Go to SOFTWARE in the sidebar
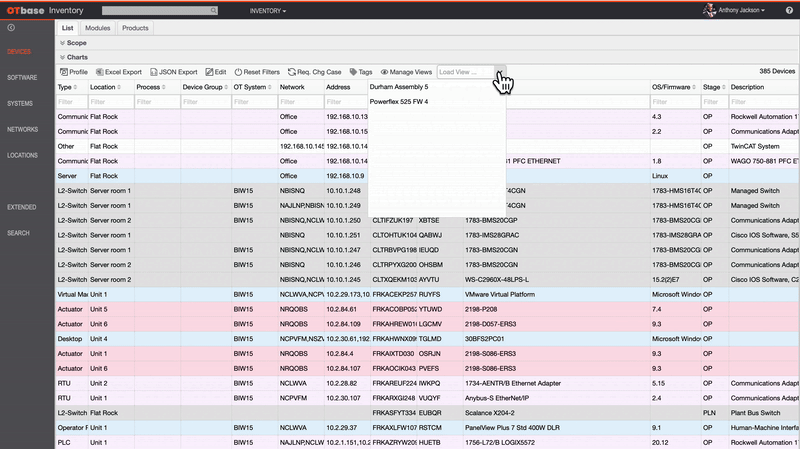 [x=22, y=78]
